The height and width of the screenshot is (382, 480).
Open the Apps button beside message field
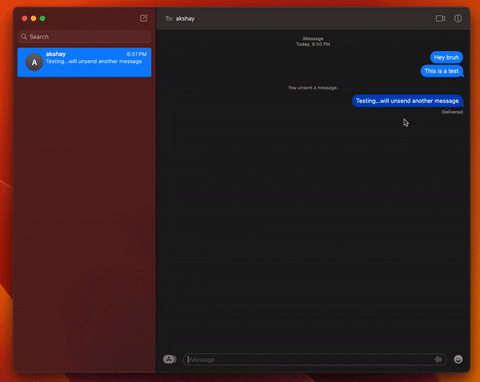[170, 359]
